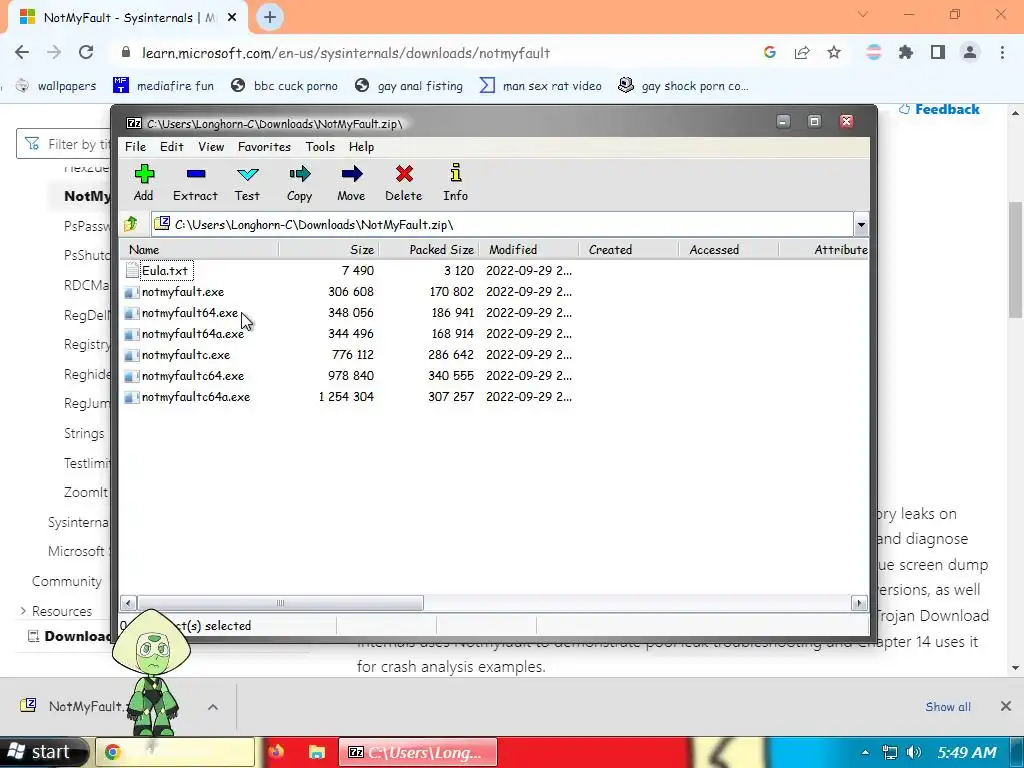Go back in Chrome browser

tap(22, 53)
